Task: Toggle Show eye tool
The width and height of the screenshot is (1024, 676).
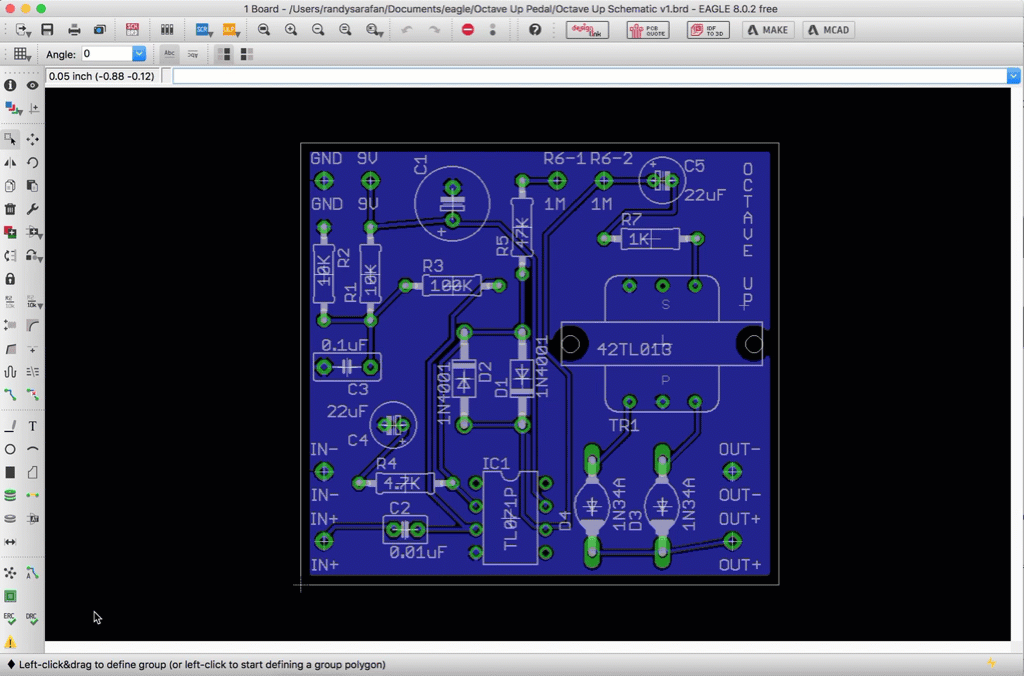Action: pos(33,85)
